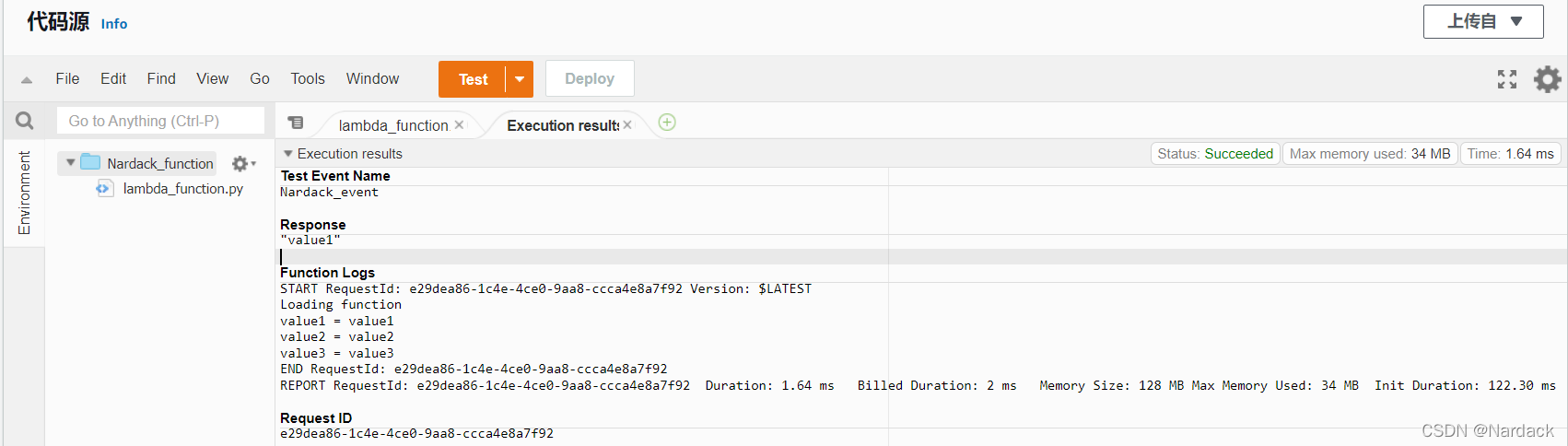The width and height of the screenshot is (1568, 446).
Task: Select the Nardack_function folder label
Action: point(160,163)
